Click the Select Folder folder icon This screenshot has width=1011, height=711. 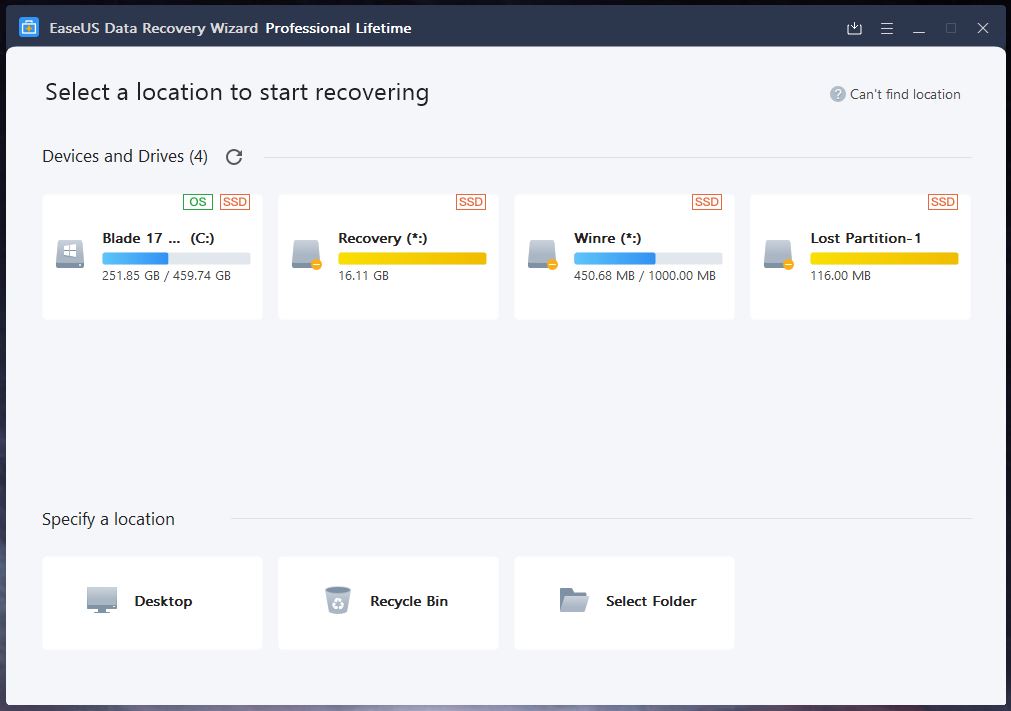point(573,600)
